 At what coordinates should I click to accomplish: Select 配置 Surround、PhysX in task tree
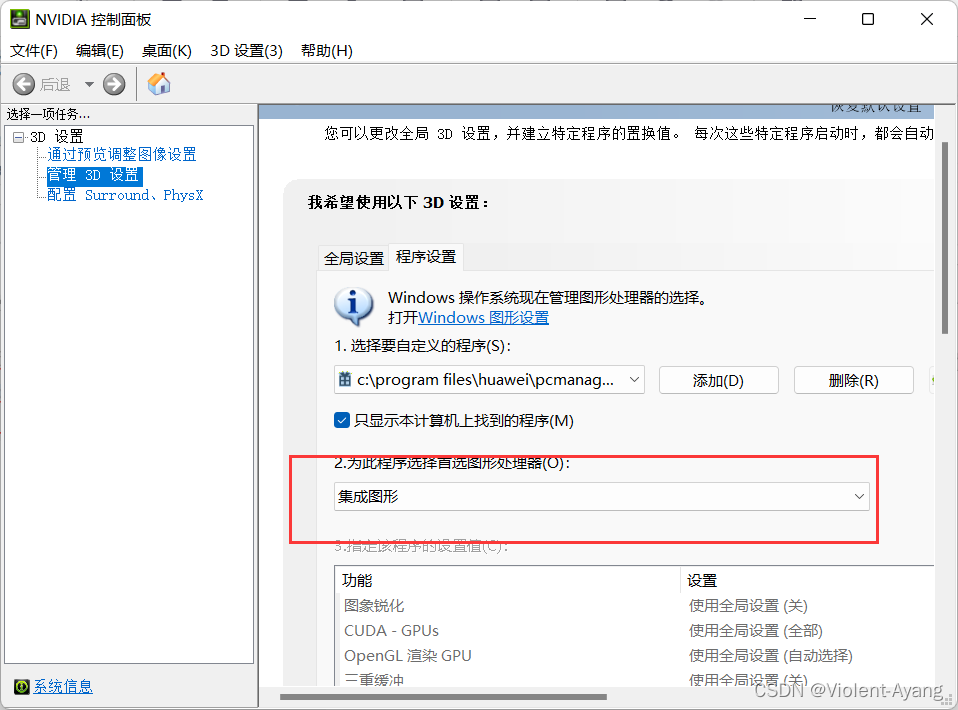125,195
